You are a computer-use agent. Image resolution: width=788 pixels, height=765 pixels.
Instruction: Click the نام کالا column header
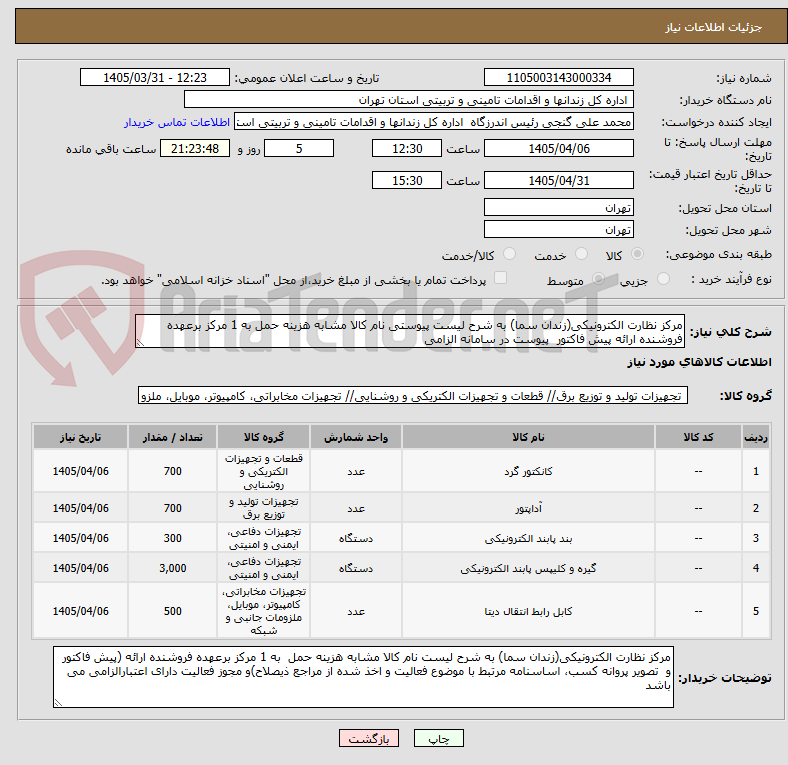(528, 437)
